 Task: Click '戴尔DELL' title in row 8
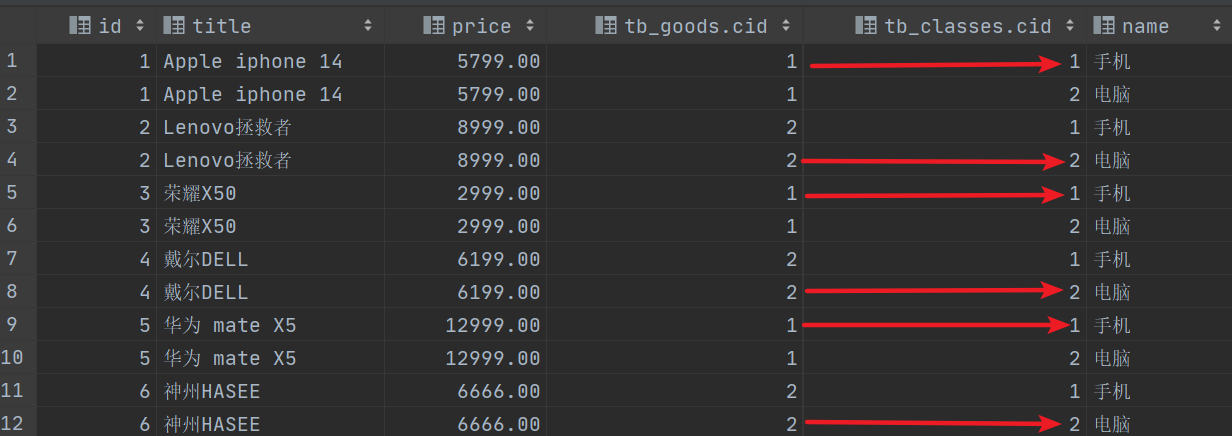(206, 292)
